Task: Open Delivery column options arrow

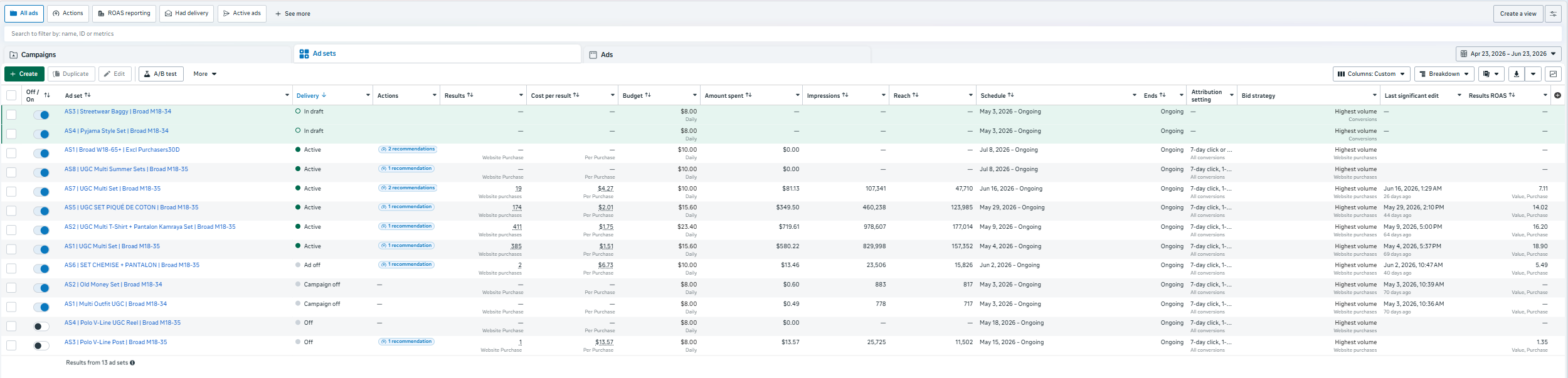Action: click(x=368, y=95)
